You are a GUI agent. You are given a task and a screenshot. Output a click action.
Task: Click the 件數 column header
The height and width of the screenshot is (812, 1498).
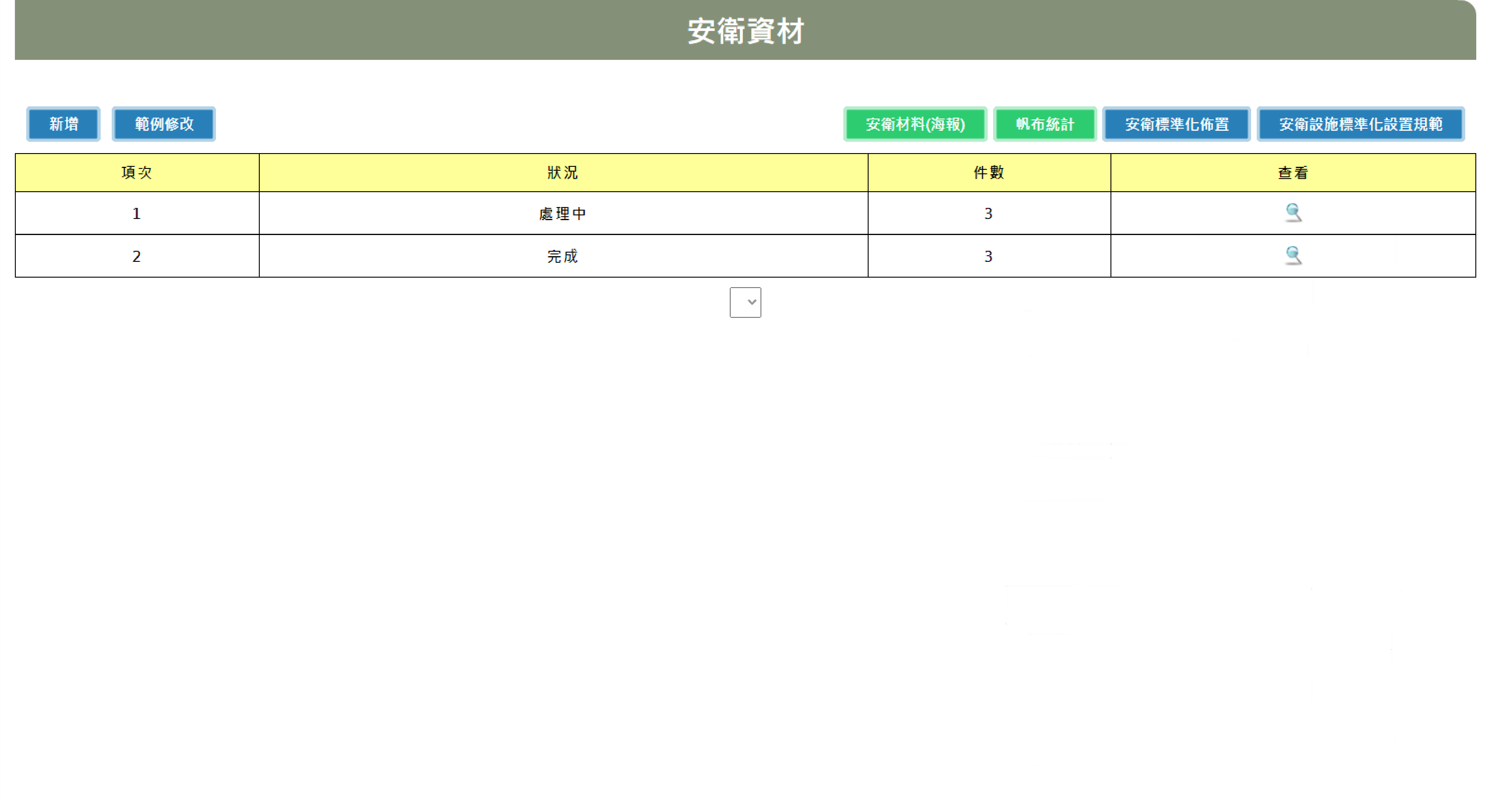point(989,173)
